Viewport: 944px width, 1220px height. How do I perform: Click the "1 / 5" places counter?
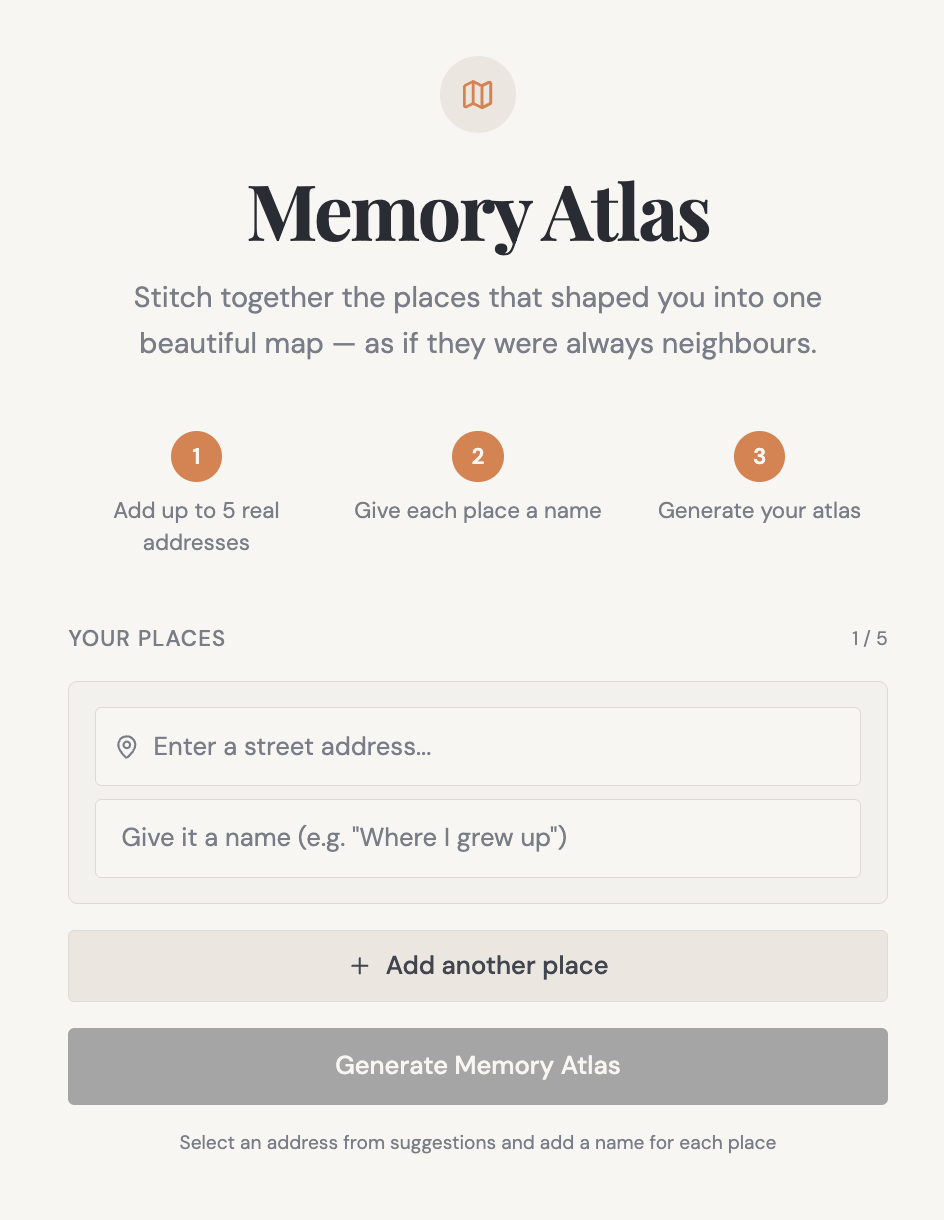868,638
